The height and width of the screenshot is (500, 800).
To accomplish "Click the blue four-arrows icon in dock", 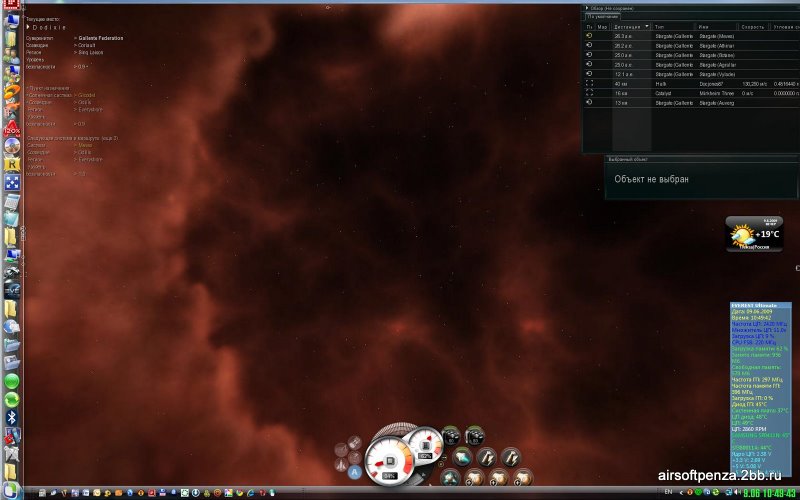I will click(x=12, y=182).
